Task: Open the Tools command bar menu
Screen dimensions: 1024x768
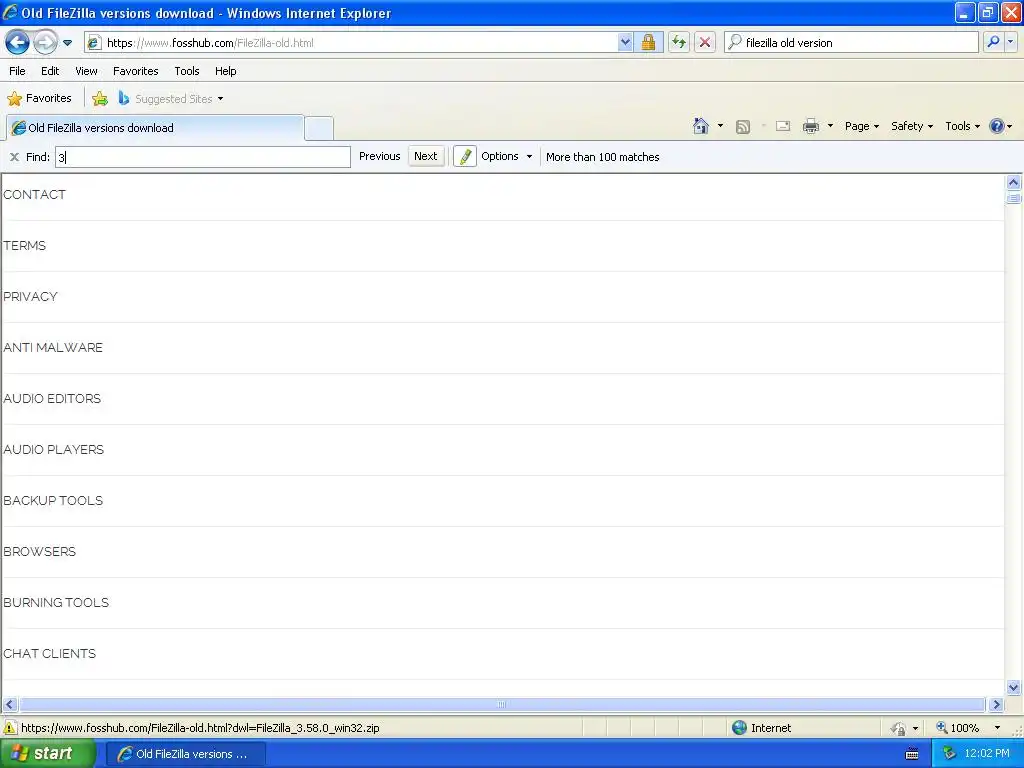Action: pyautogui.click(x=962, y=126)
